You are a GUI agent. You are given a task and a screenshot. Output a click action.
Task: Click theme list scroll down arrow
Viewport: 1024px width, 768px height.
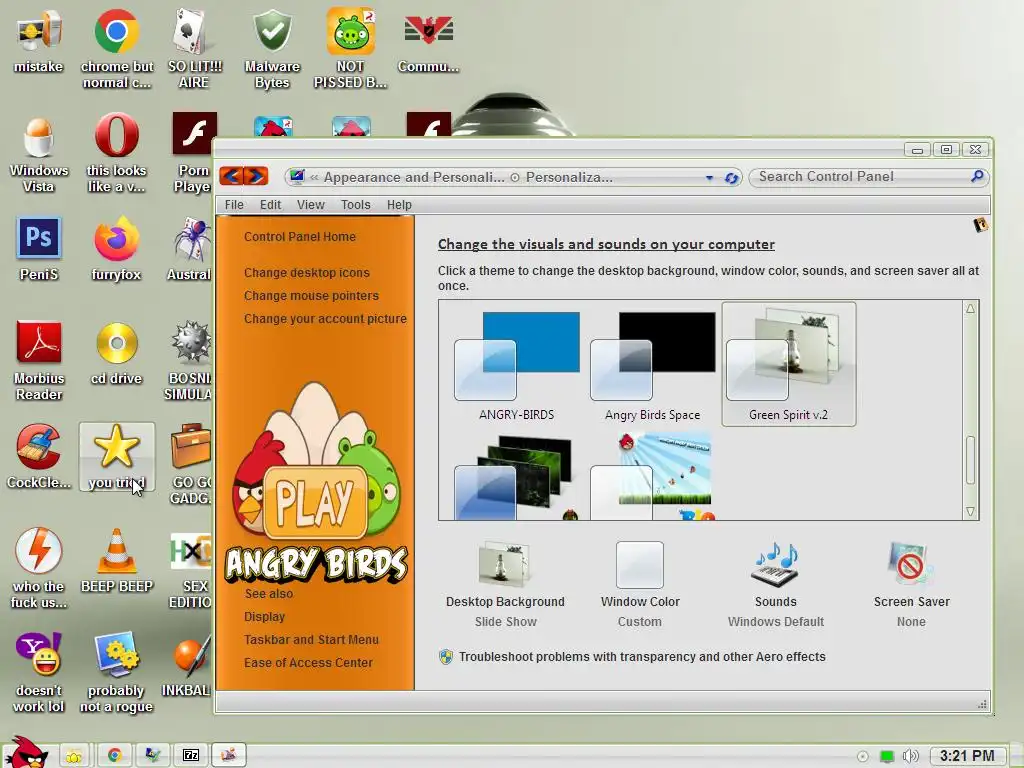[970, 511]
